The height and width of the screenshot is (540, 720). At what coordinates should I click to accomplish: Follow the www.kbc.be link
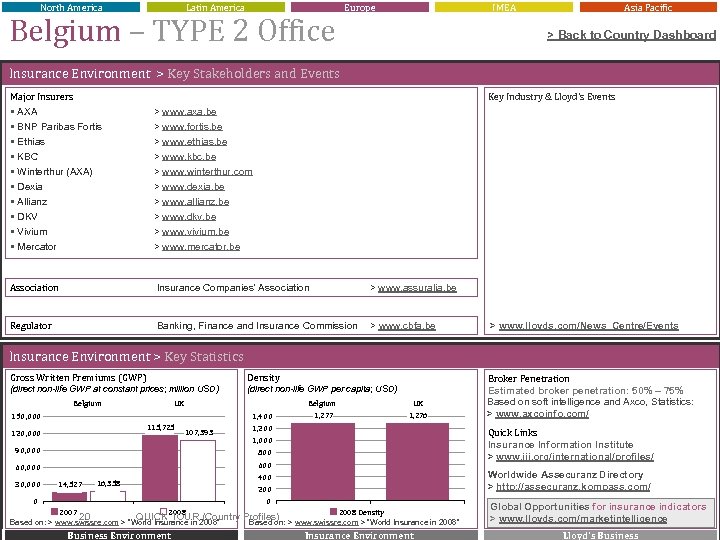pos(189,157)
